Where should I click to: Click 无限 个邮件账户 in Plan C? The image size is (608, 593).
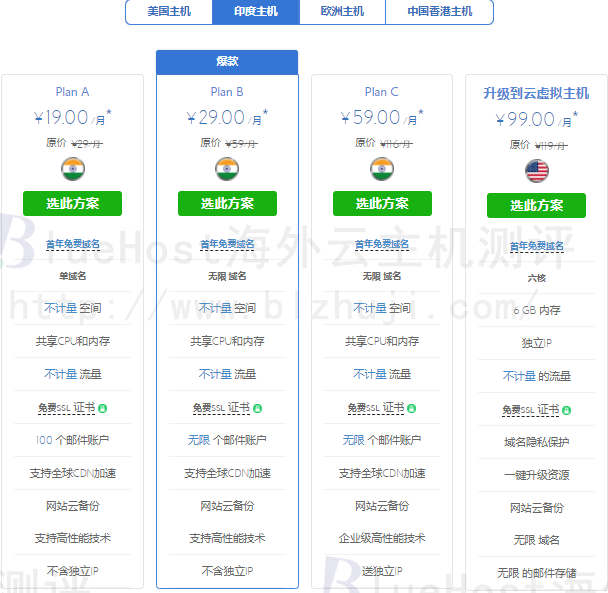[x=382, y=440]
